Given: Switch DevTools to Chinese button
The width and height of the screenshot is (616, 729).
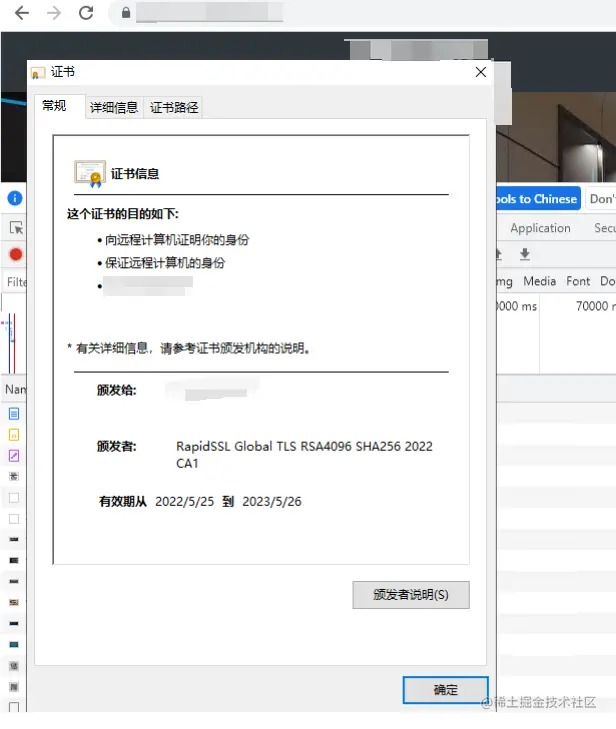Looking at the screenshot, I should (x=538, y=199).
